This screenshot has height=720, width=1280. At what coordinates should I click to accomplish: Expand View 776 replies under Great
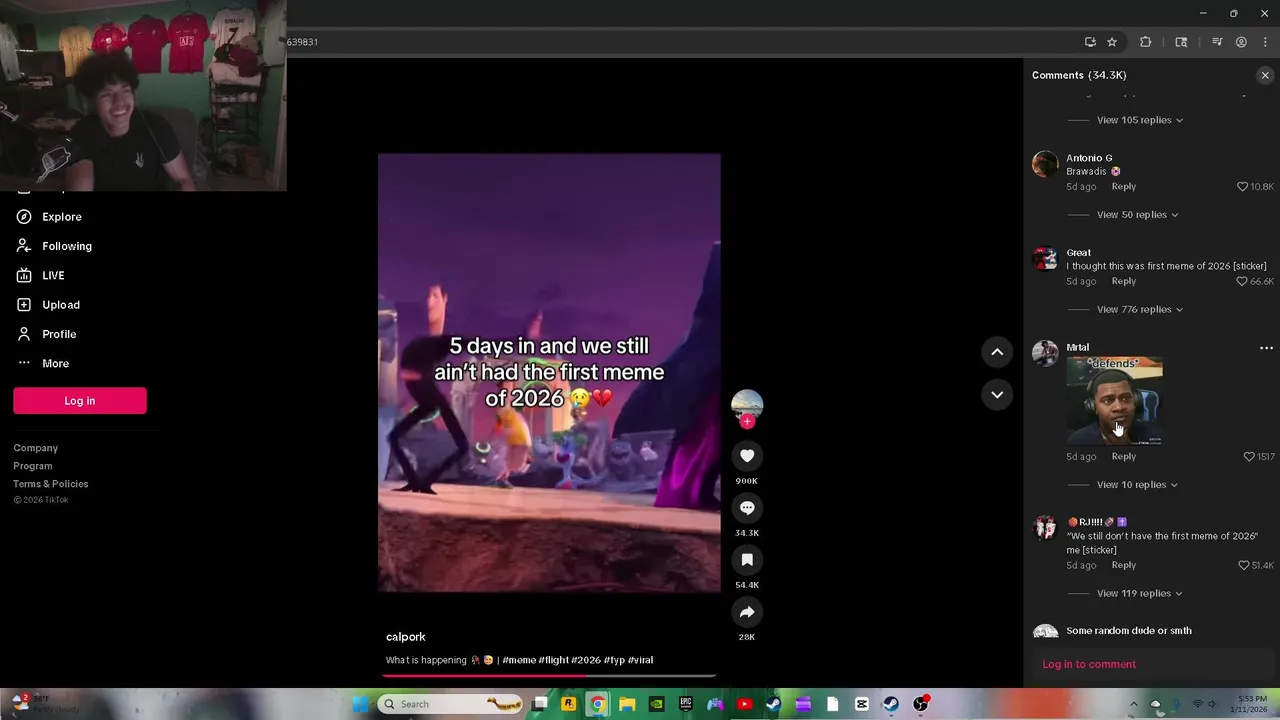(1139, 310)
